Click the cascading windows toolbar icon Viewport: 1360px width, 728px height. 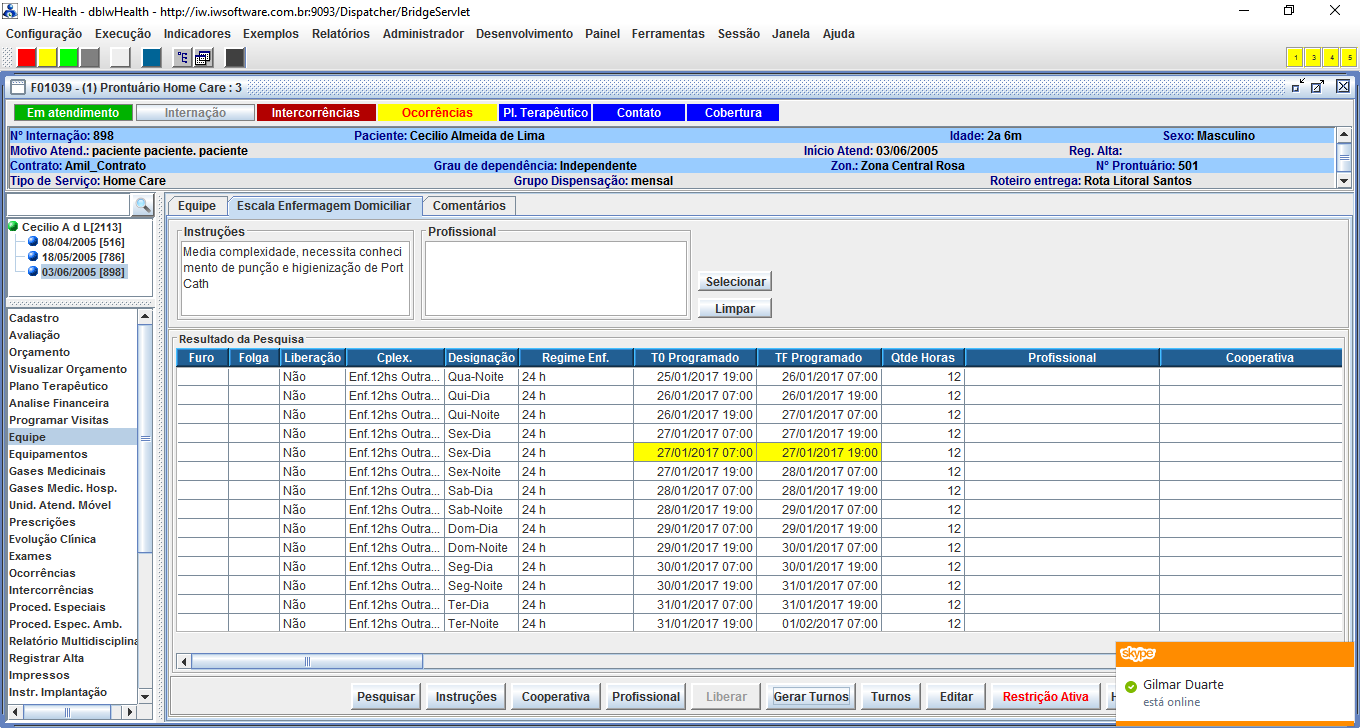point(202,57)
